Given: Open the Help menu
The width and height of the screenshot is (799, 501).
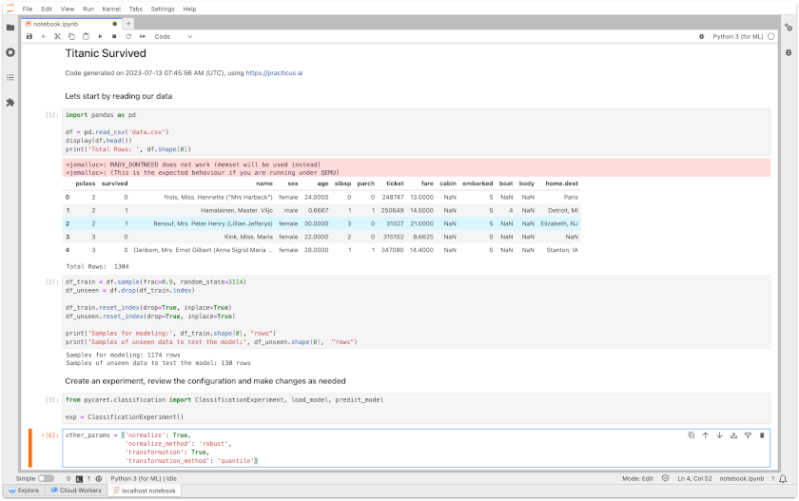Looking at the screenshot, I should [190, 9].
